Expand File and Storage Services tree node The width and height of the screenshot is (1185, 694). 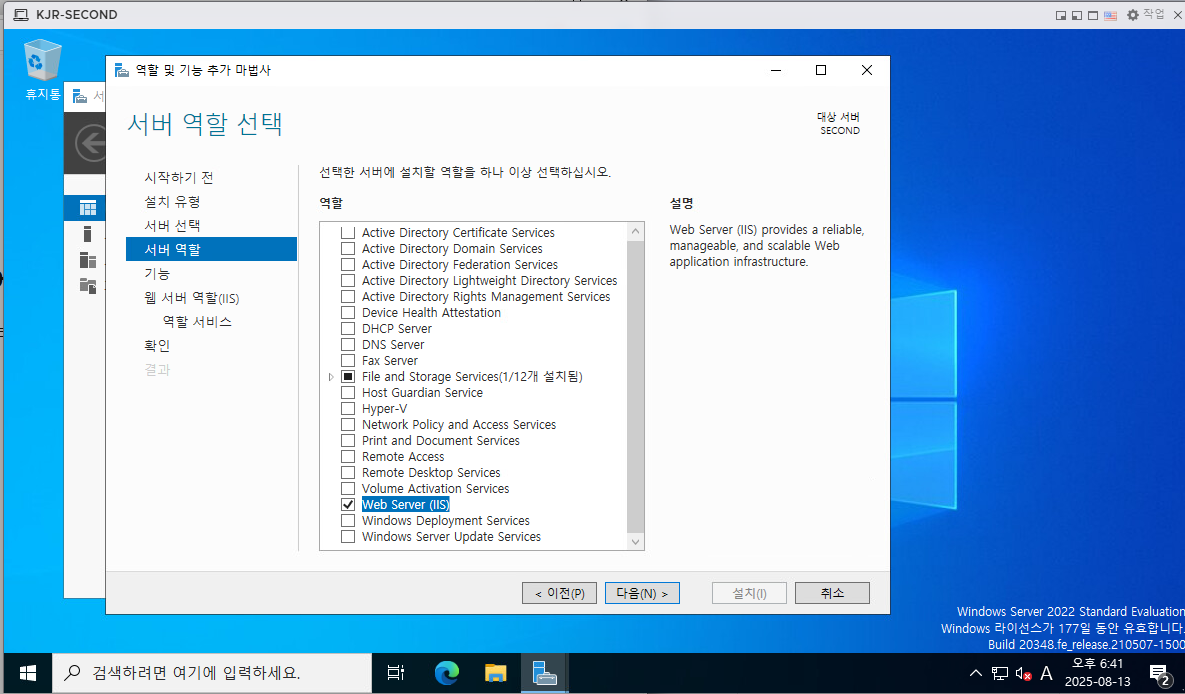tap(330, 376)
